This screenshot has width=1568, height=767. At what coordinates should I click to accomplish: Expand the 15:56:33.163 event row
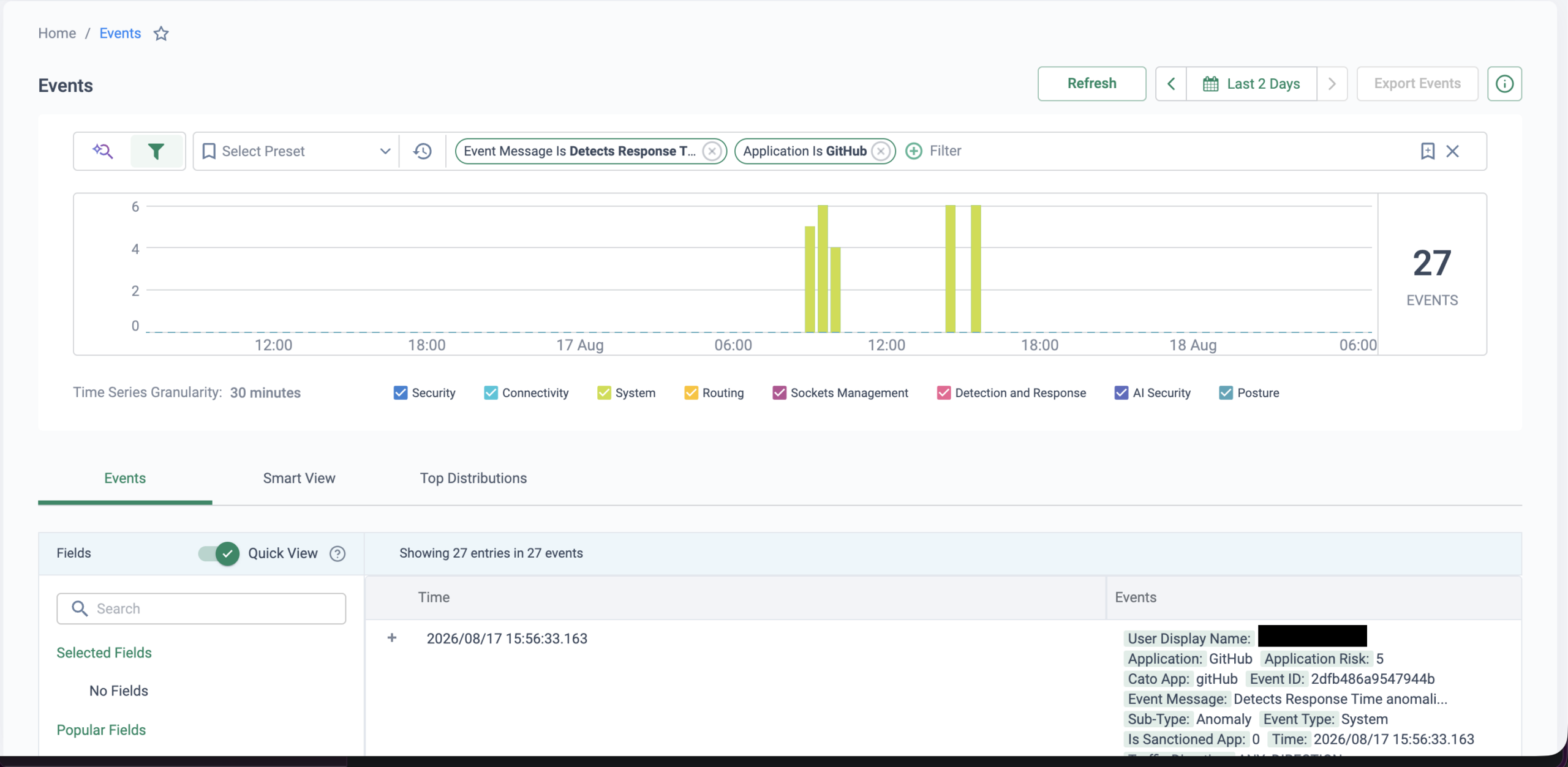coord(392,638)
